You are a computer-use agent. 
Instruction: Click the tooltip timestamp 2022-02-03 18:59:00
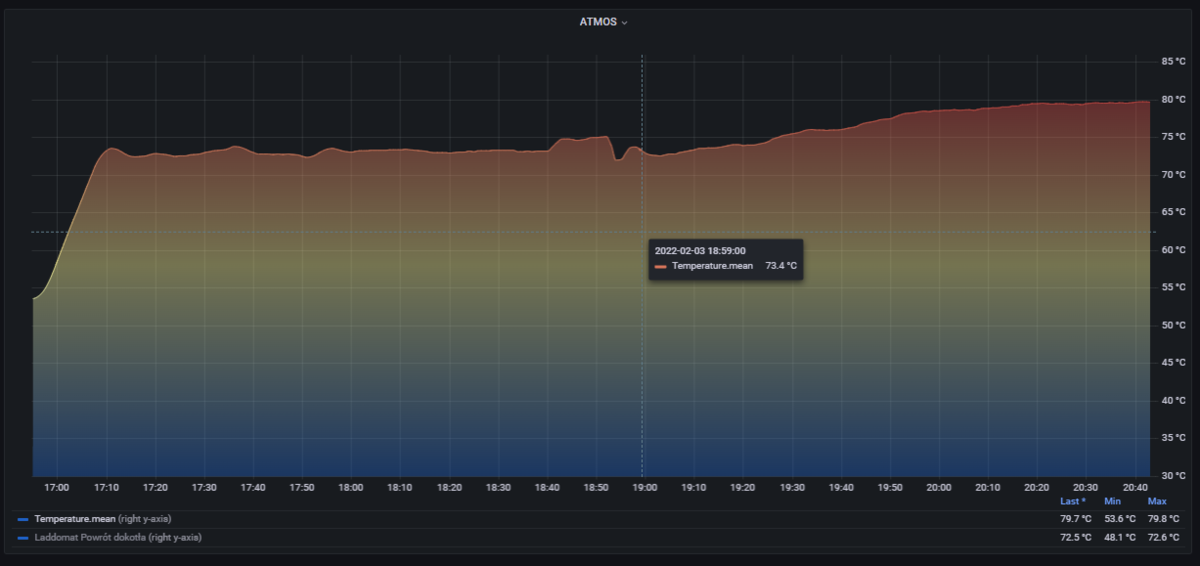[x=700, y=251]
